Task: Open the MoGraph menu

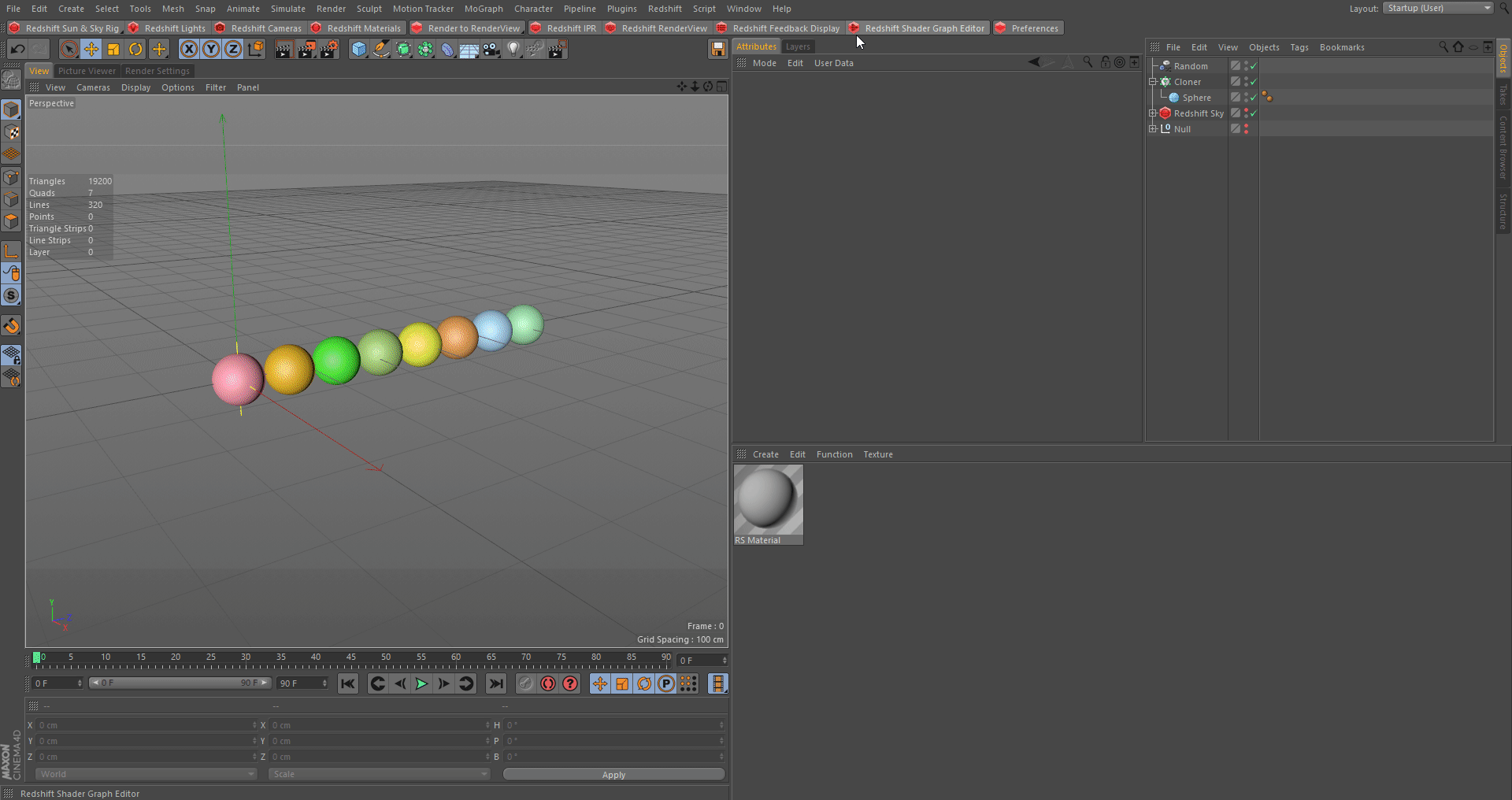Action: 483,9
